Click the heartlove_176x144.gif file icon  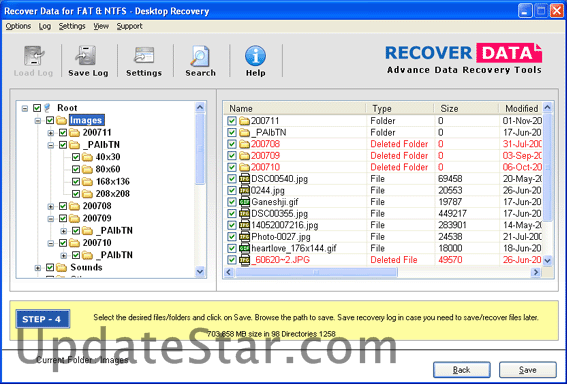point(245,248)
